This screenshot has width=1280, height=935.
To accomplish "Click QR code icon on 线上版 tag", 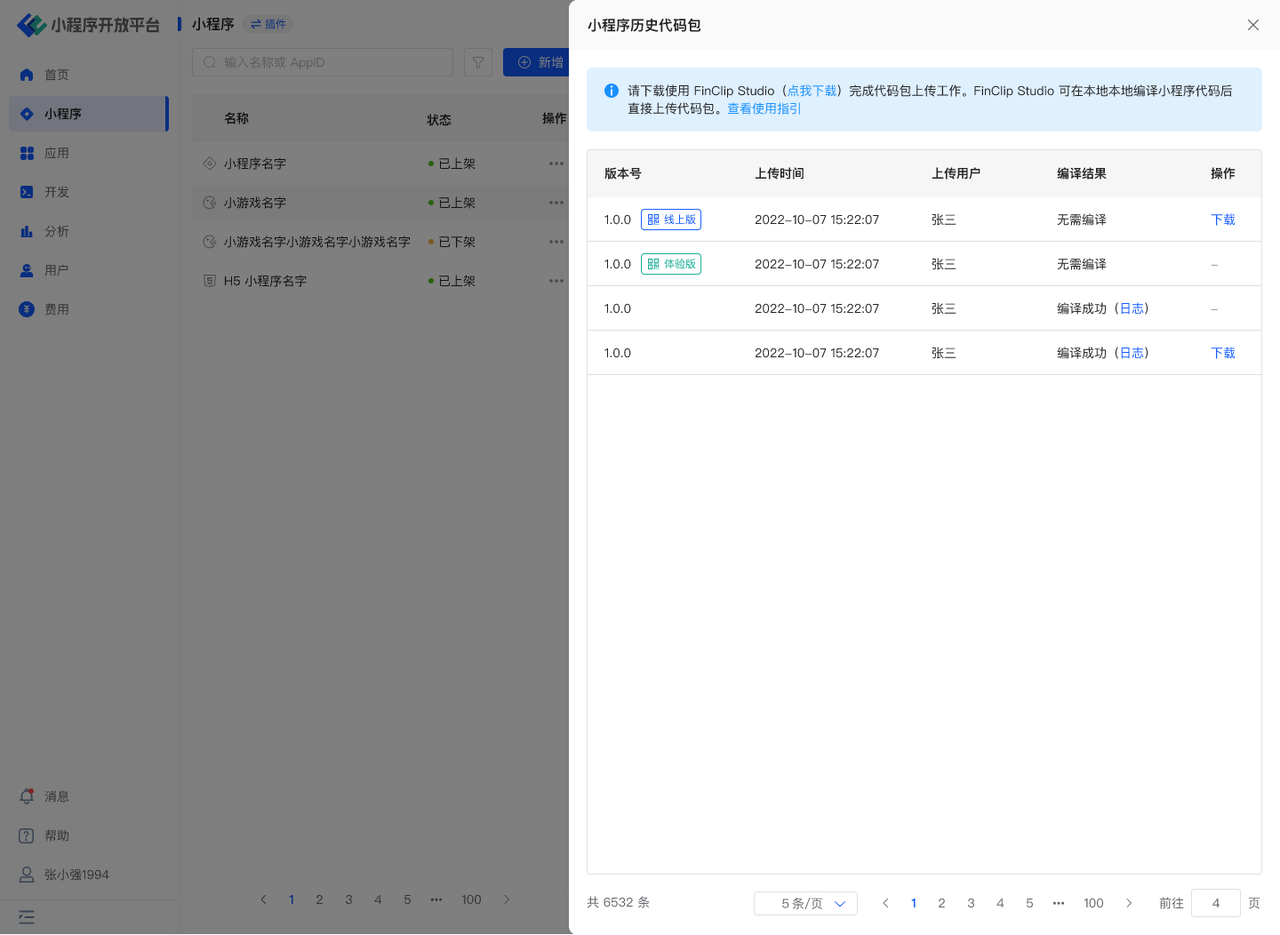I will tap(653, 220).
